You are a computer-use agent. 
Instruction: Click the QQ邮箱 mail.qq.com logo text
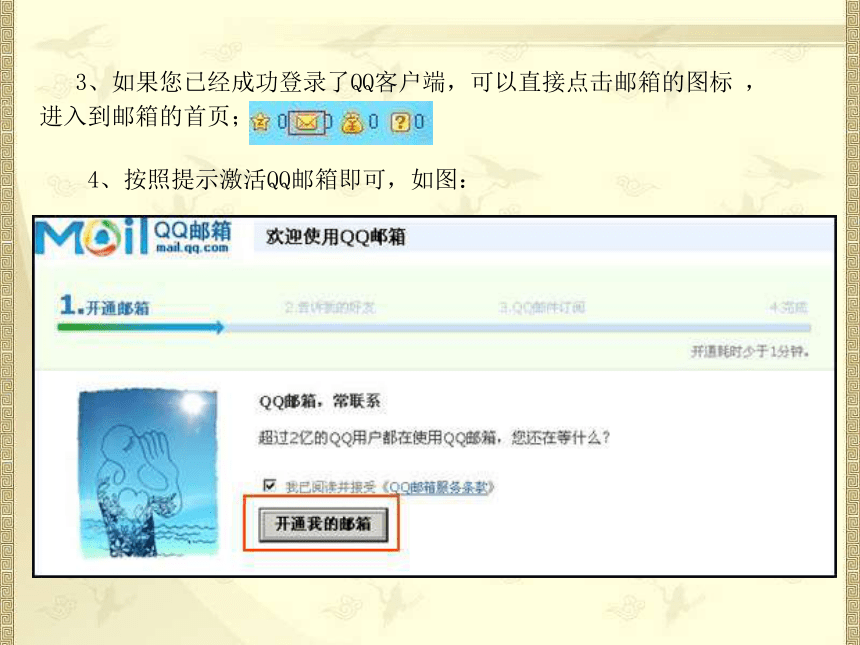coord(192,236)
